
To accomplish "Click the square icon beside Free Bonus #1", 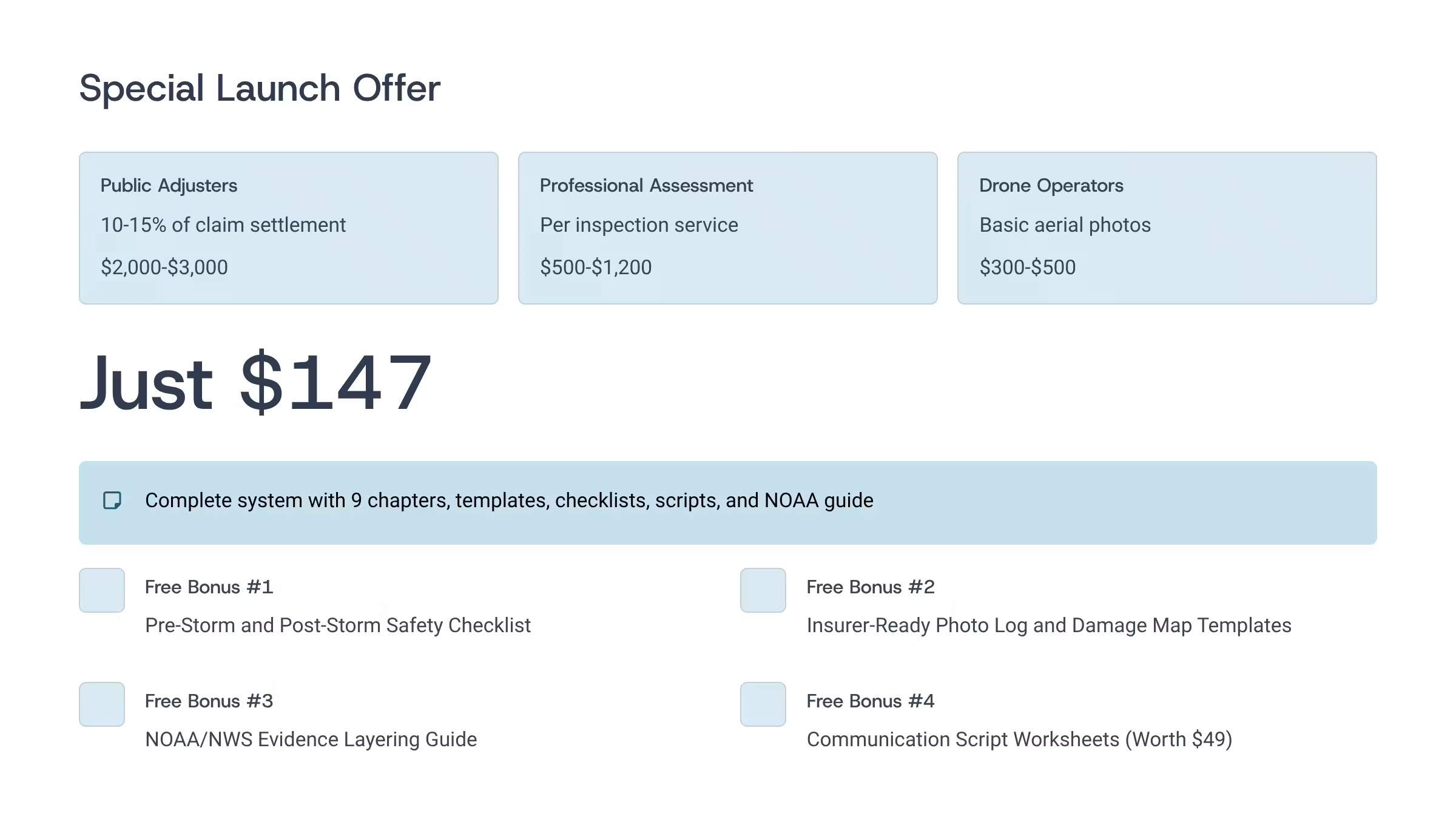I will (x=102, y=590).
